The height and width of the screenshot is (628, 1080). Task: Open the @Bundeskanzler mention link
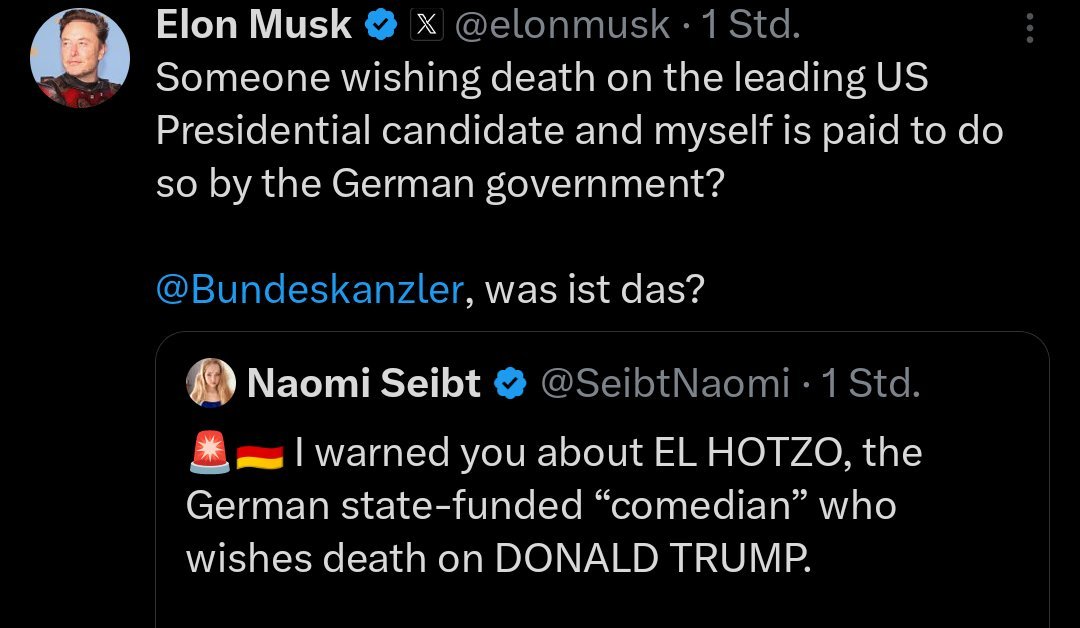[x=310, y=289]
